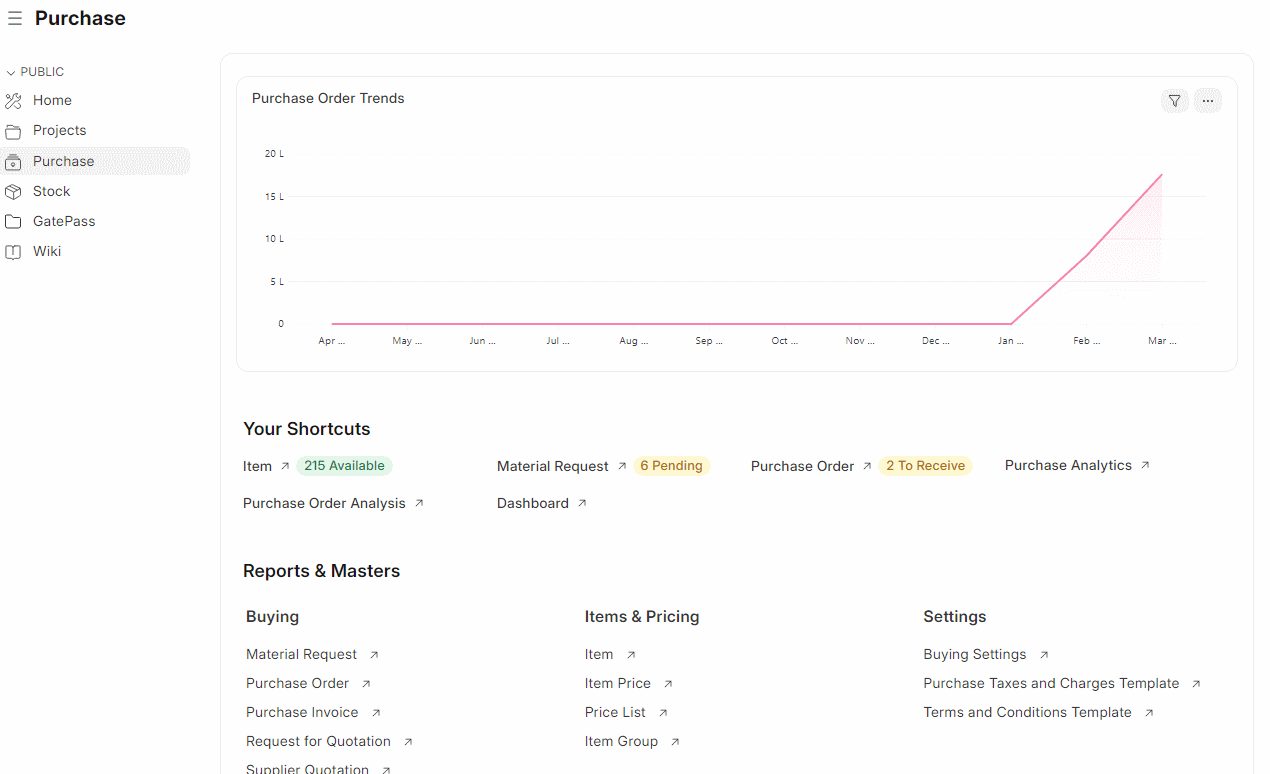This screenshot has height=774, width=1270.
Task: Open the Purchase Invoice report link
Action: 302,712
